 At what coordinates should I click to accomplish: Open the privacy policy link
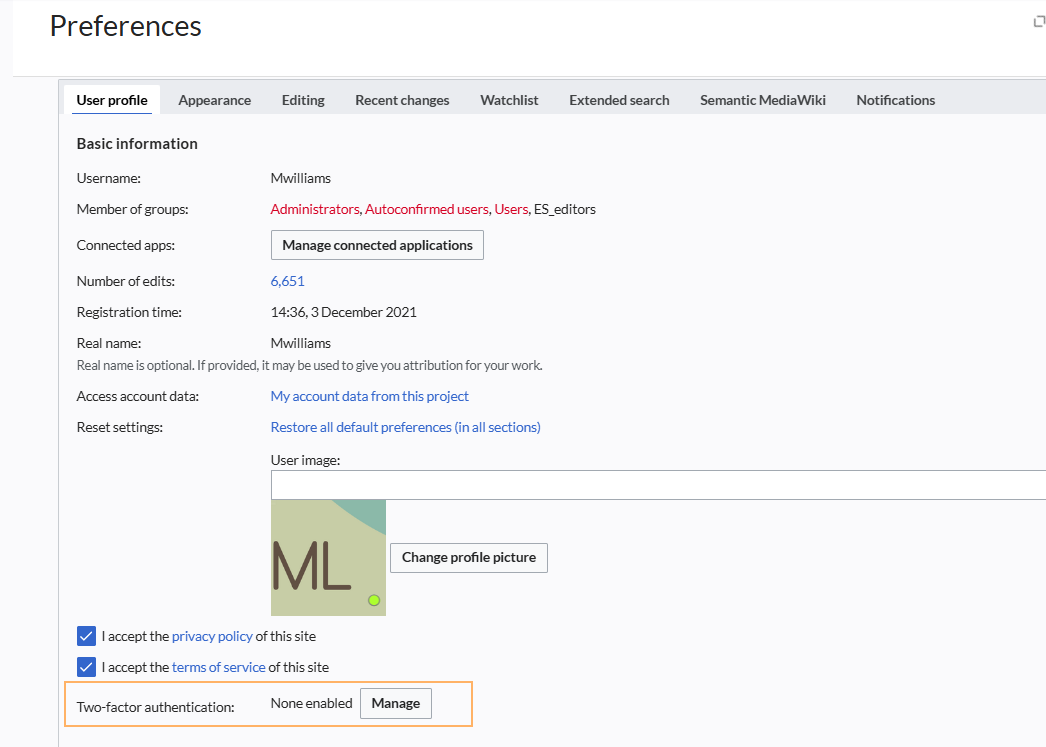pyautogui.click(x=212, y=636)
